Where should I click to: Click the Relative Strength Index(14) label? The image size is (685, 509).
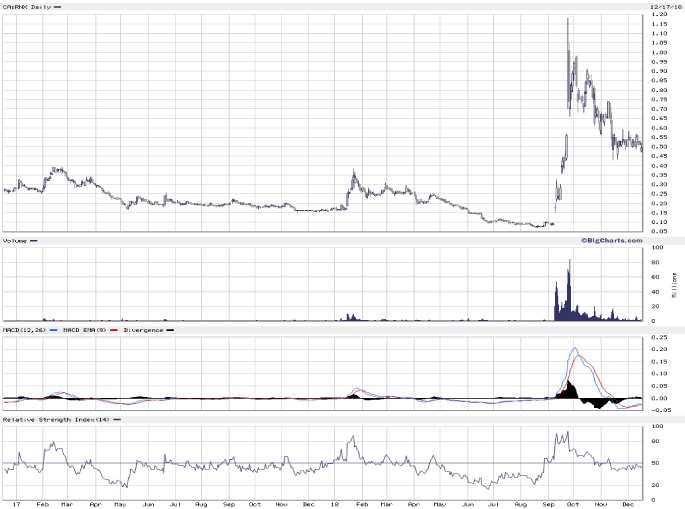[54, 419]
